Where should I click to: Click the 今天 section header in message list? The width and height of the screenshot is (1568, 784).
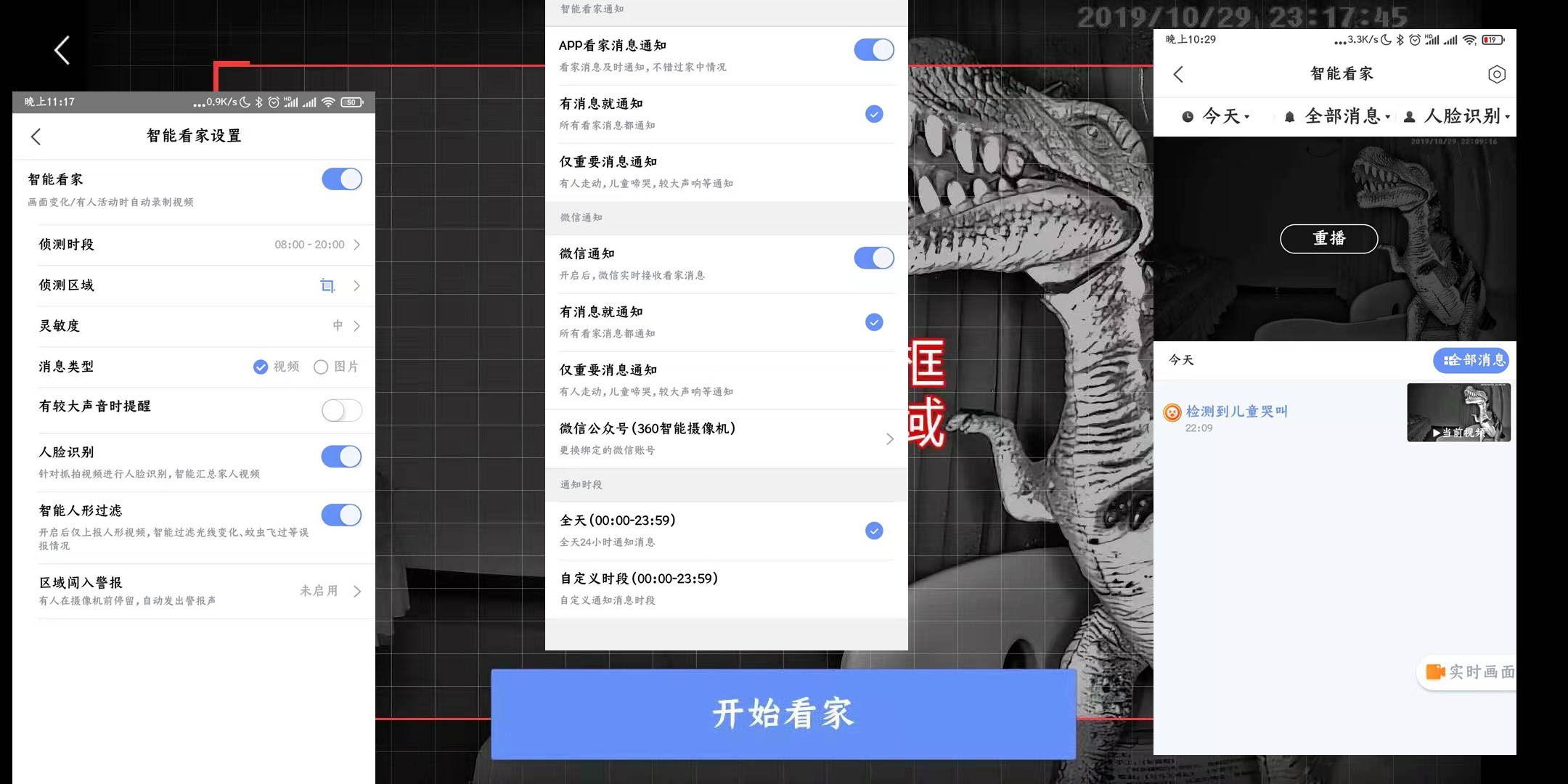pyautogui.click(x=1181, y=360)
